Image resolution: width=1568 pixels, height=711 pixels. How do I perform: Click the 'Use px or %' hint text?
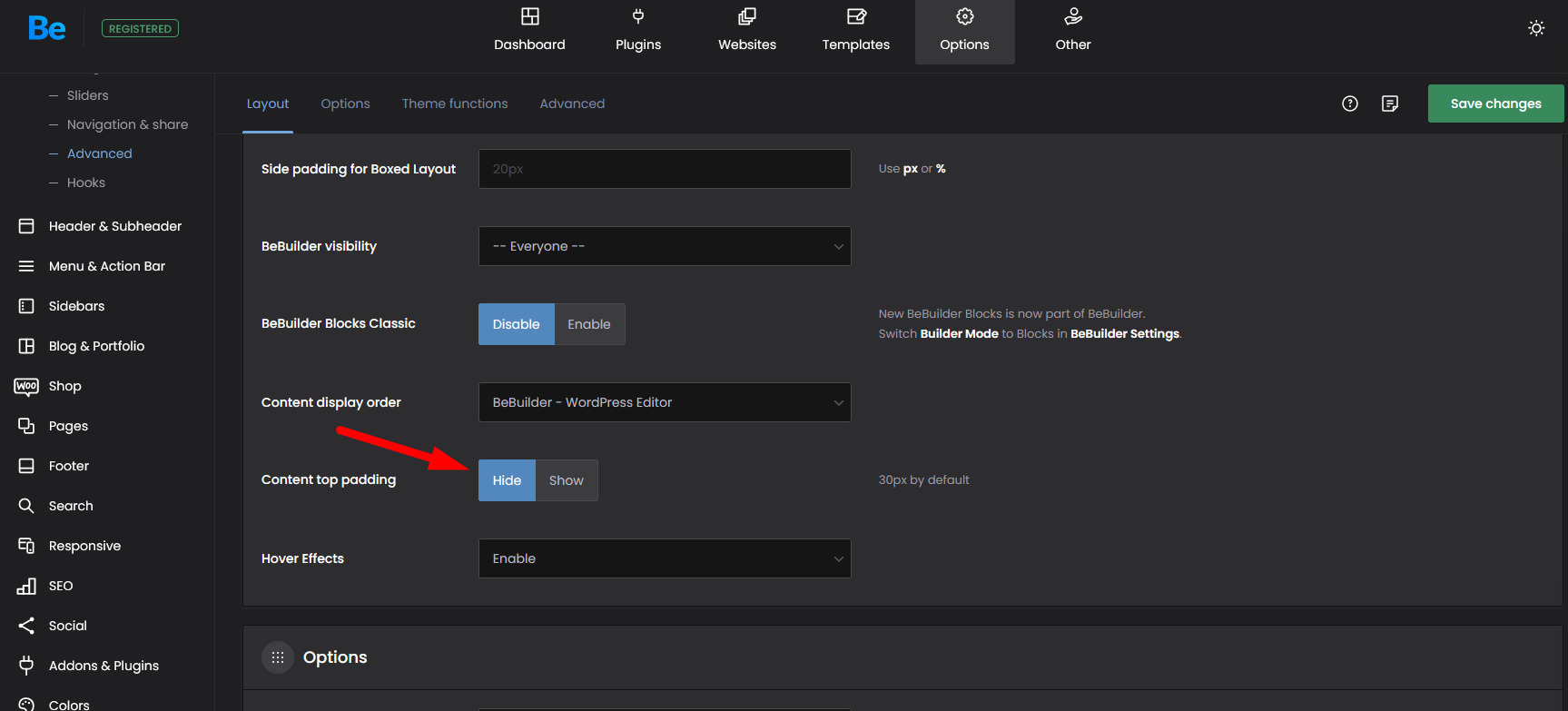point(912,169)
